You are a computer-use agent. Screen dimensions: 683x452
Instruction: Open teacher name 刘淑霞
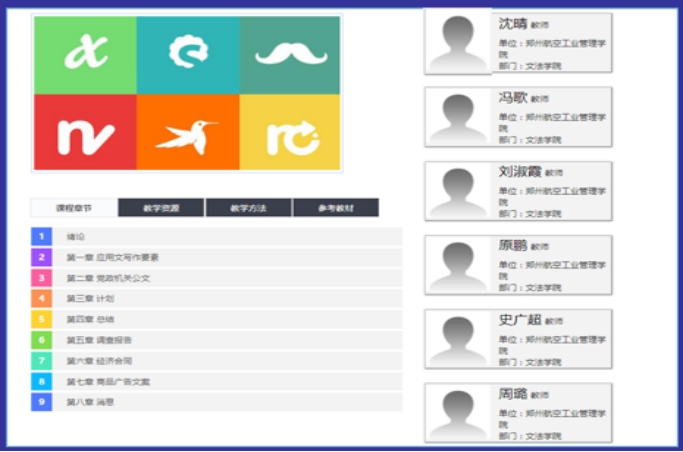pos(520,172)
